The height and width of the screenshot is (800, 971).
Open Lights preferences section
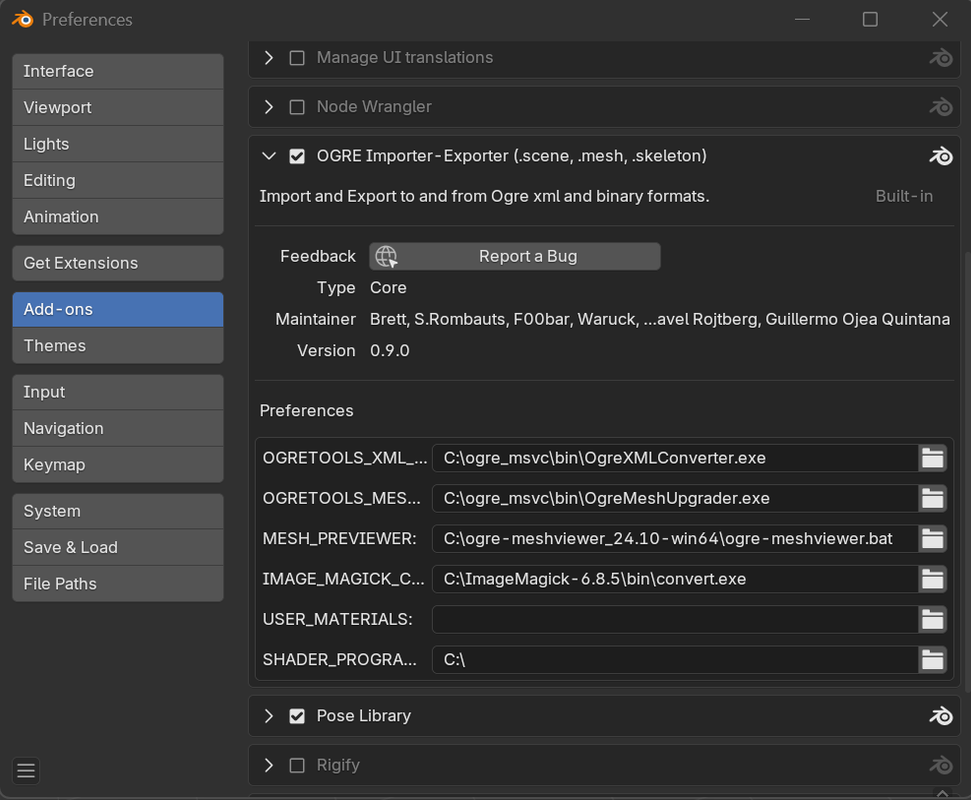[118, 144]
